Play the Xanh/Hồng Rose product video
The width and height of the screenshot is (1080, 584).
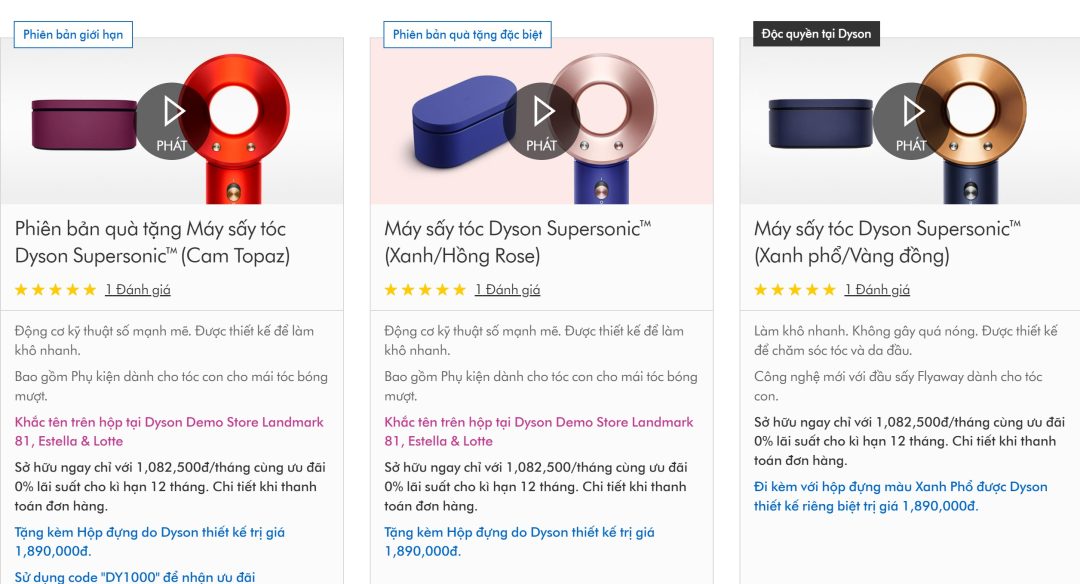tap(542, 121)
